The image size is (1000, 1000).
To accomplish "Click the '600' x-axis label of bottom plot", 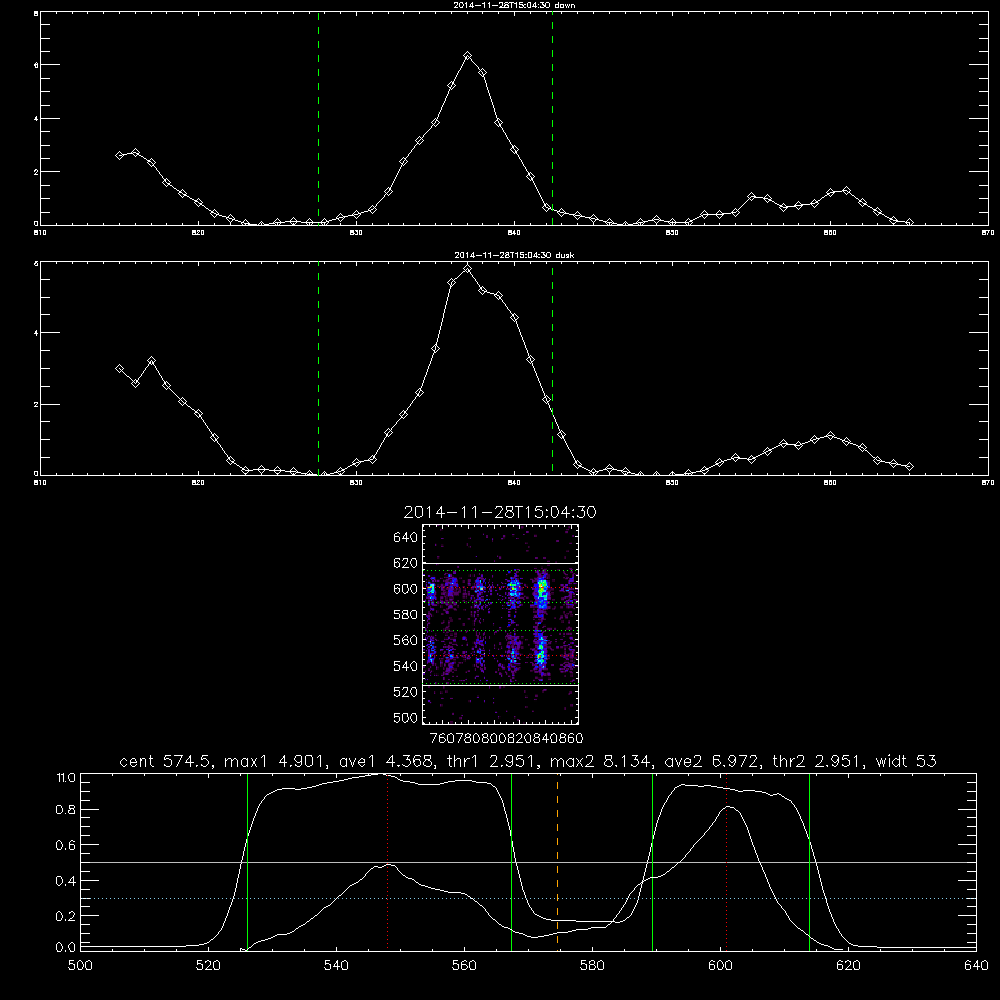I will [x=720, y=966].
